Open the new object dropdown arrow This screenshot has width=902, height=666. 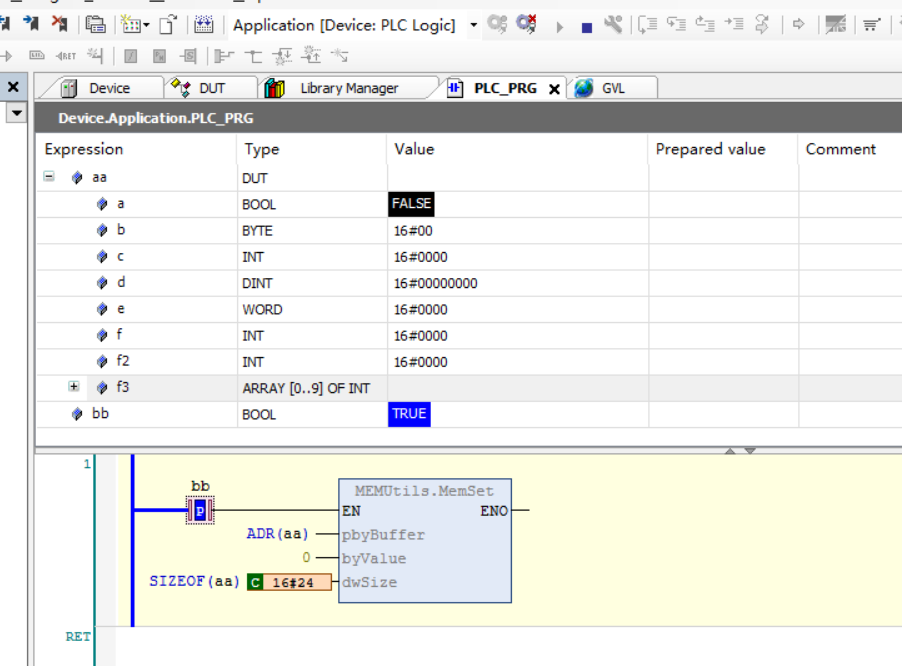(147, 25)
